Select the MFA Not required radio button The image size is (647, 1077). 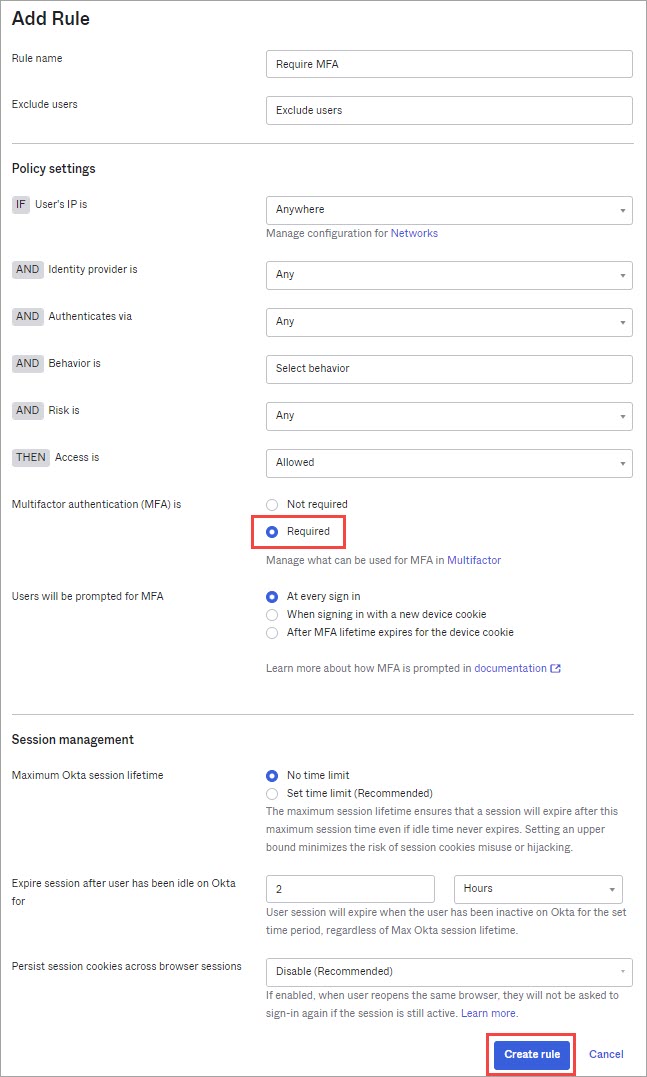[x=272, y=505]
